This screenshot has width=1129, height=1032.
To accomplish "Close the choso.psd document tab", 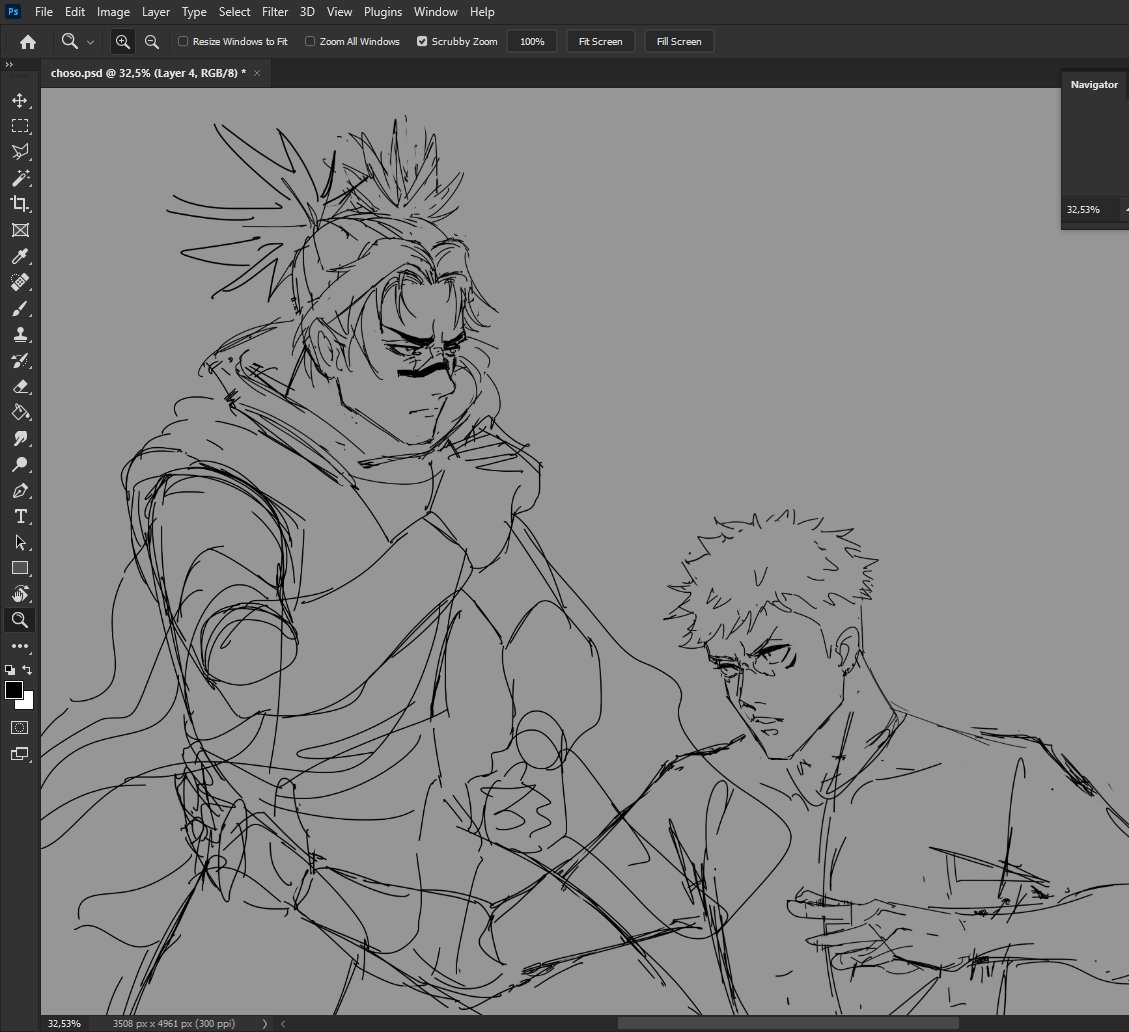I will (257, 73).
